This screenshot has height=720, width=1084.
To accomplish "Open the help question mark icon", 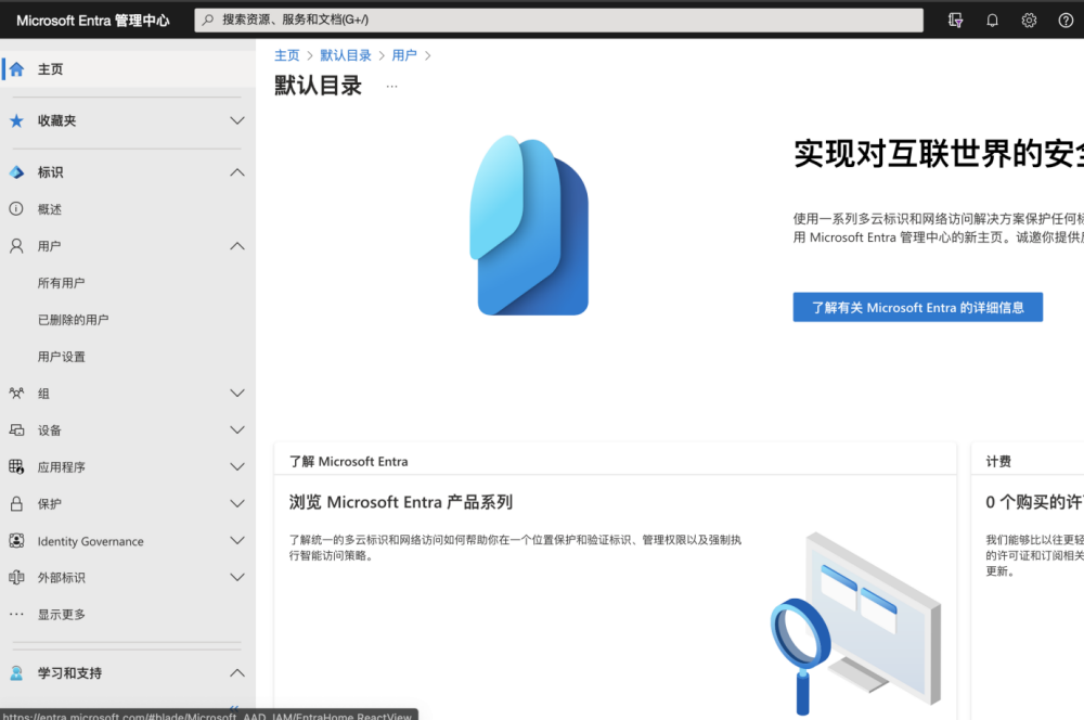I will [x=1065, y=20].
